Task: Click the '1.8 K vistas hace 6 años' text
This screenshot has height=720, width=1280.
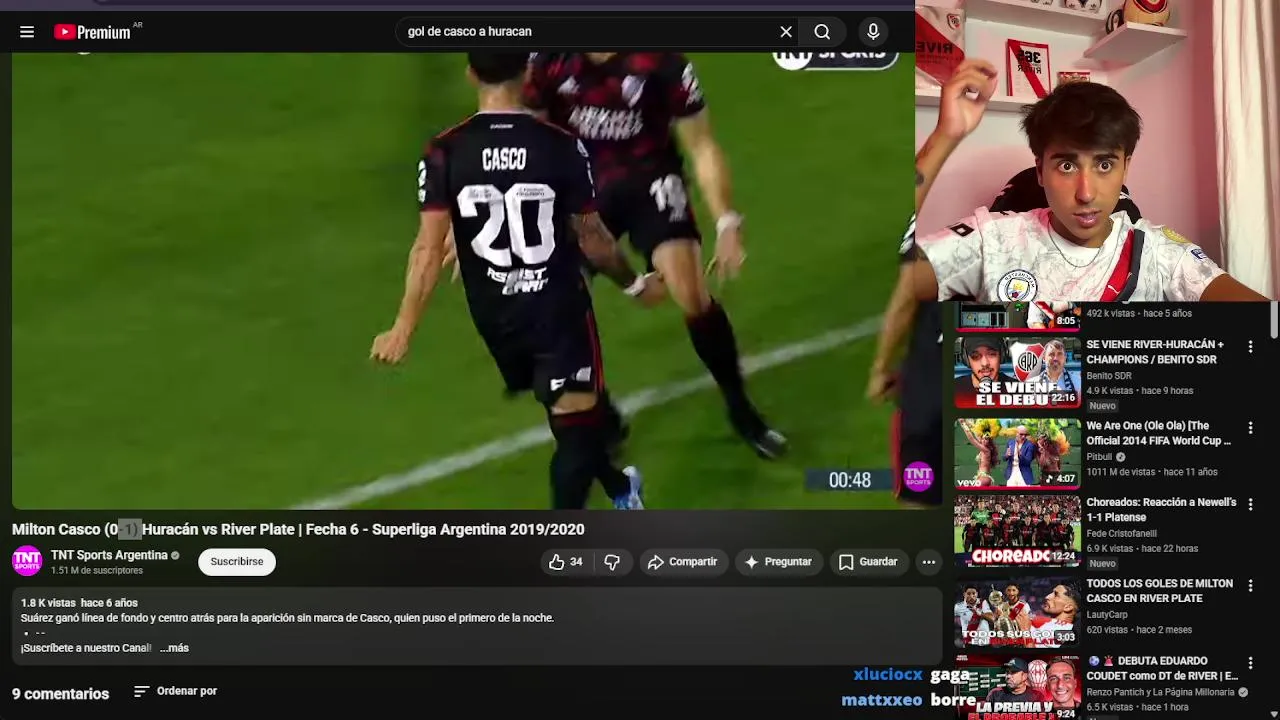Action: pyautogui.click(x=79, y=603)
